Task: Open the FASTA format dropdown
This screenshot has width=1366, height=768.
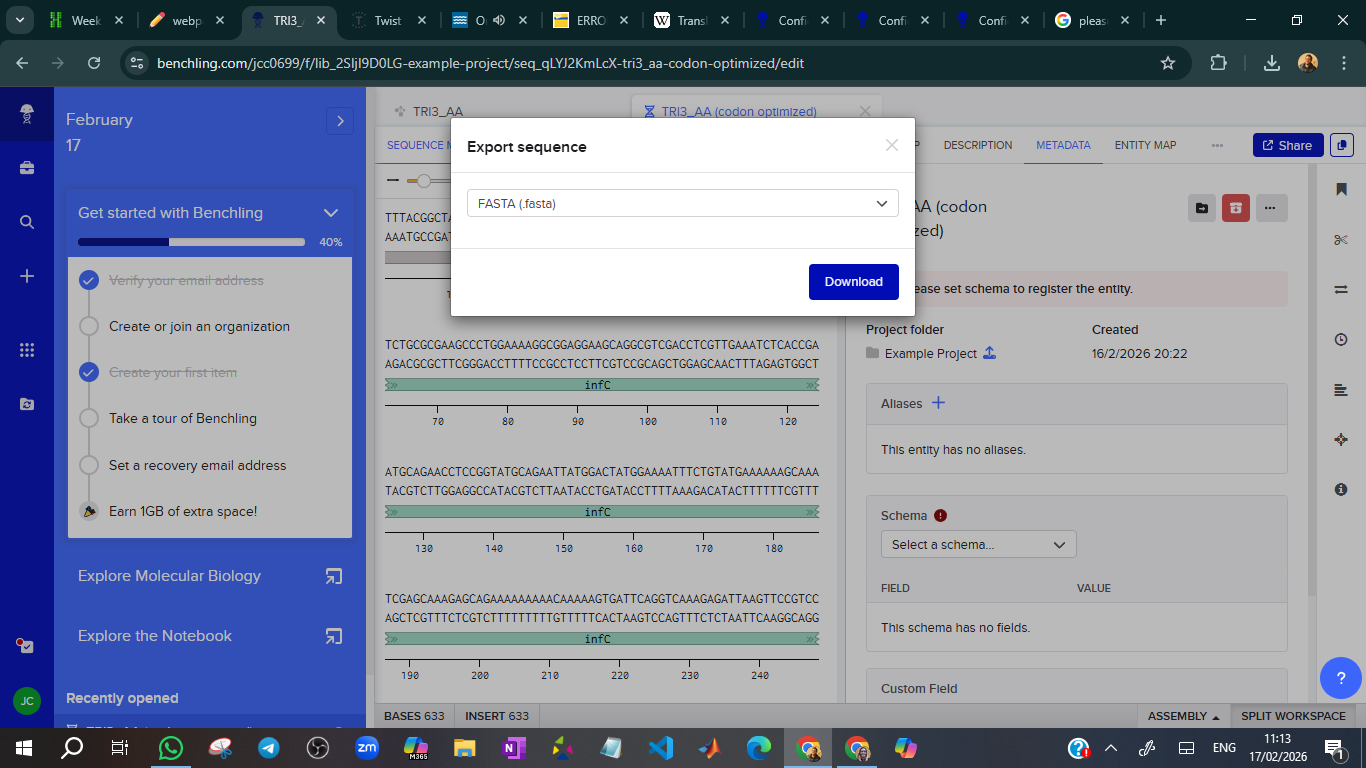Action: tap(682, 203)
